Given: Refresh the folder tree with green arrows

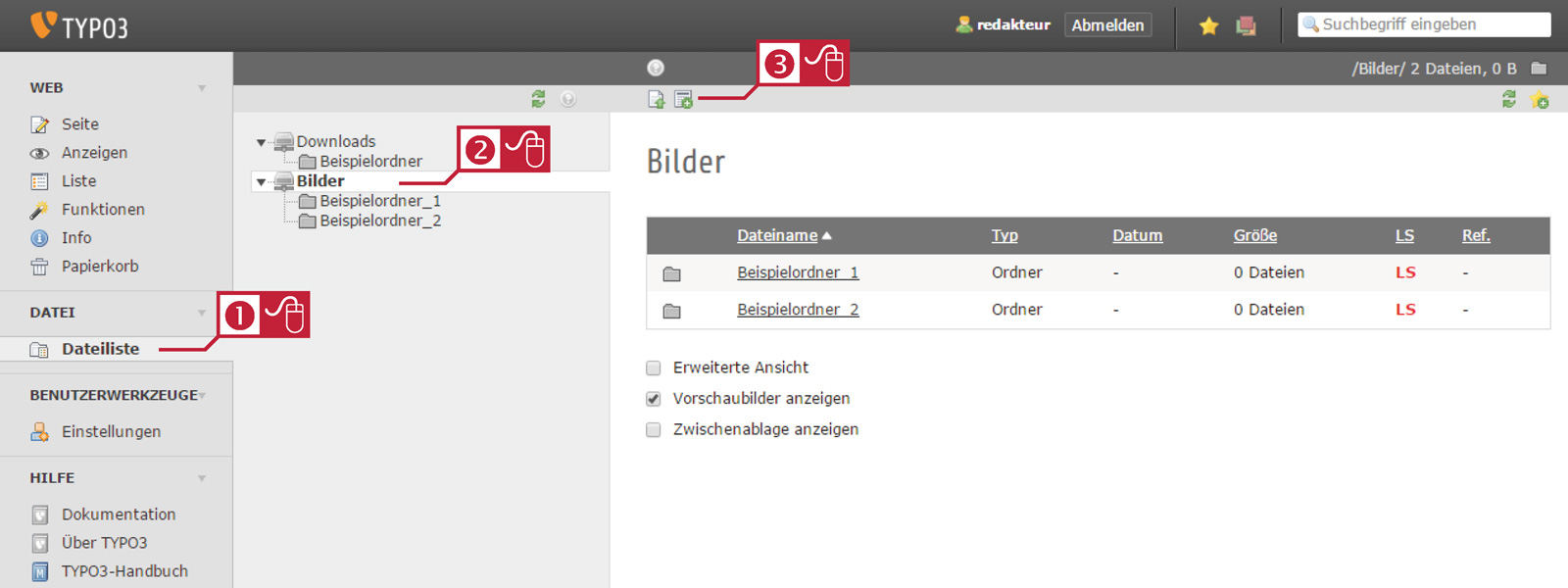Looking at the screenshot, I should (538, 99).
